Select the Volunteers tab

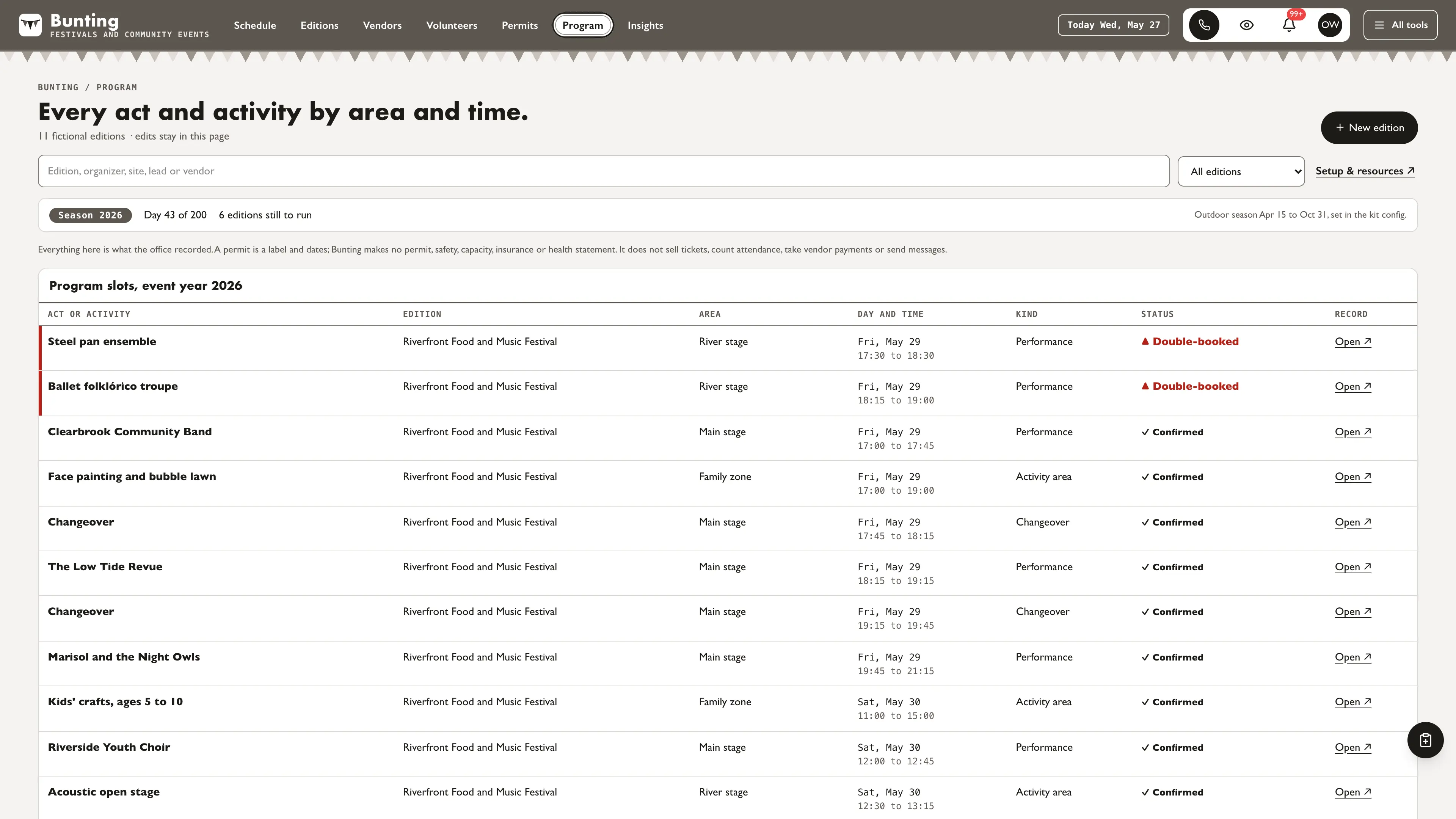[452, 25]
